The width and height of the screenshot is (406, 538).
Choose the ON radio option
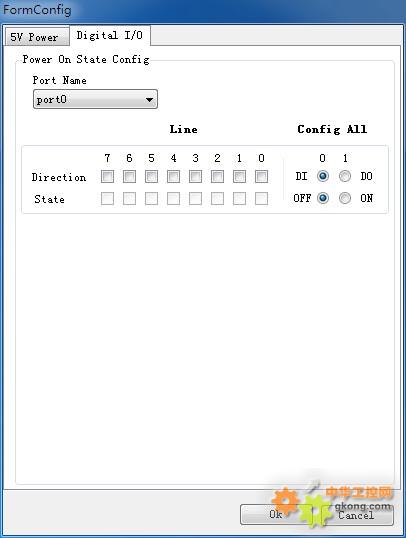[345, 198]
